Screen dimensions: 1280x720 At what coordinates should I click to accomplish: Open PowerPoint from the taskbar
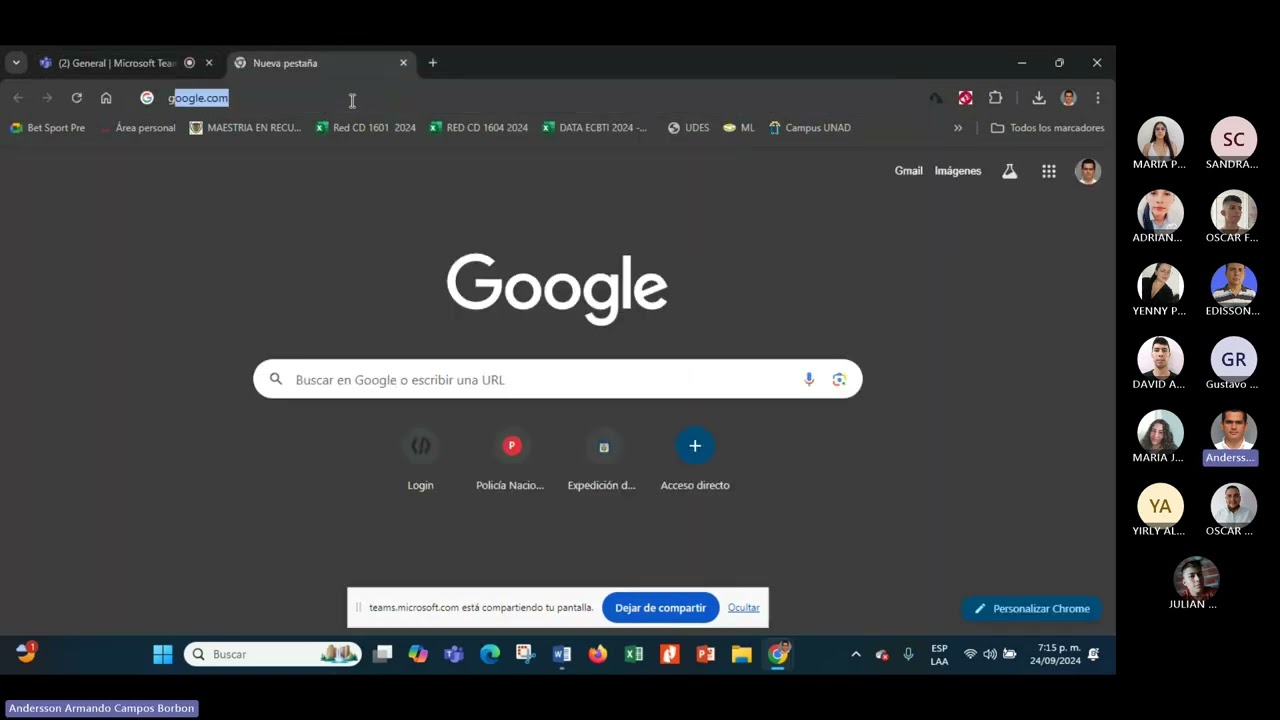click(706, 654)
